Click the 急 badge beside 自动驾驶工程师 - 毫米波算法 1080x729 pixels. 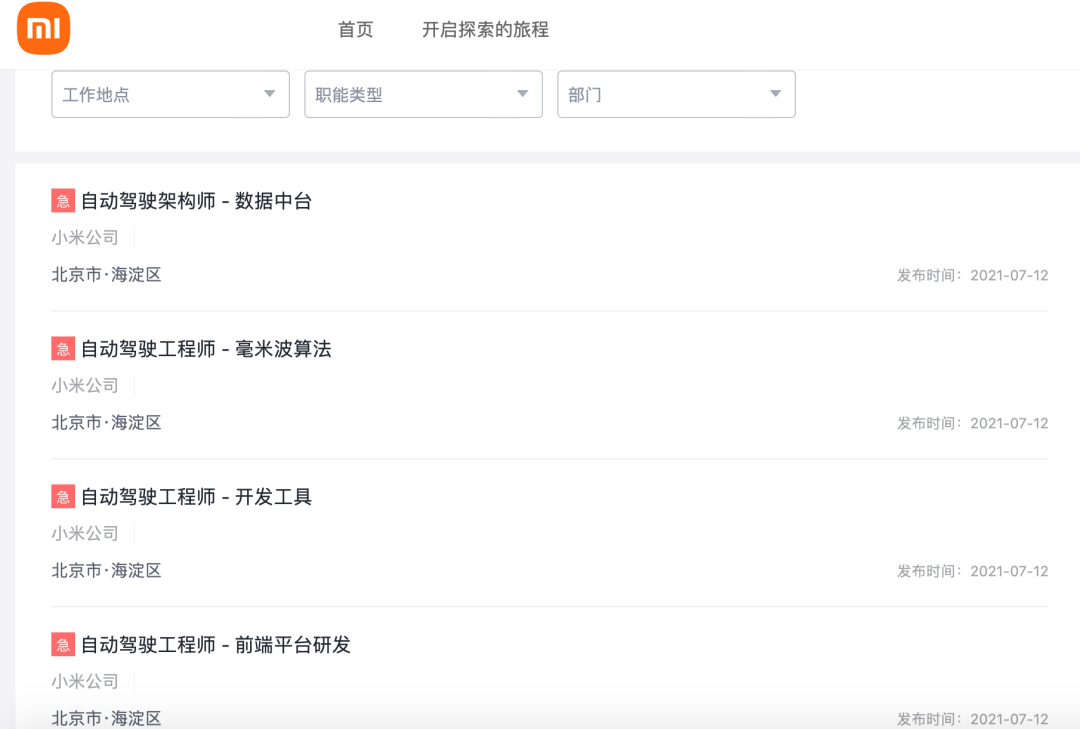tap(61, 348)
